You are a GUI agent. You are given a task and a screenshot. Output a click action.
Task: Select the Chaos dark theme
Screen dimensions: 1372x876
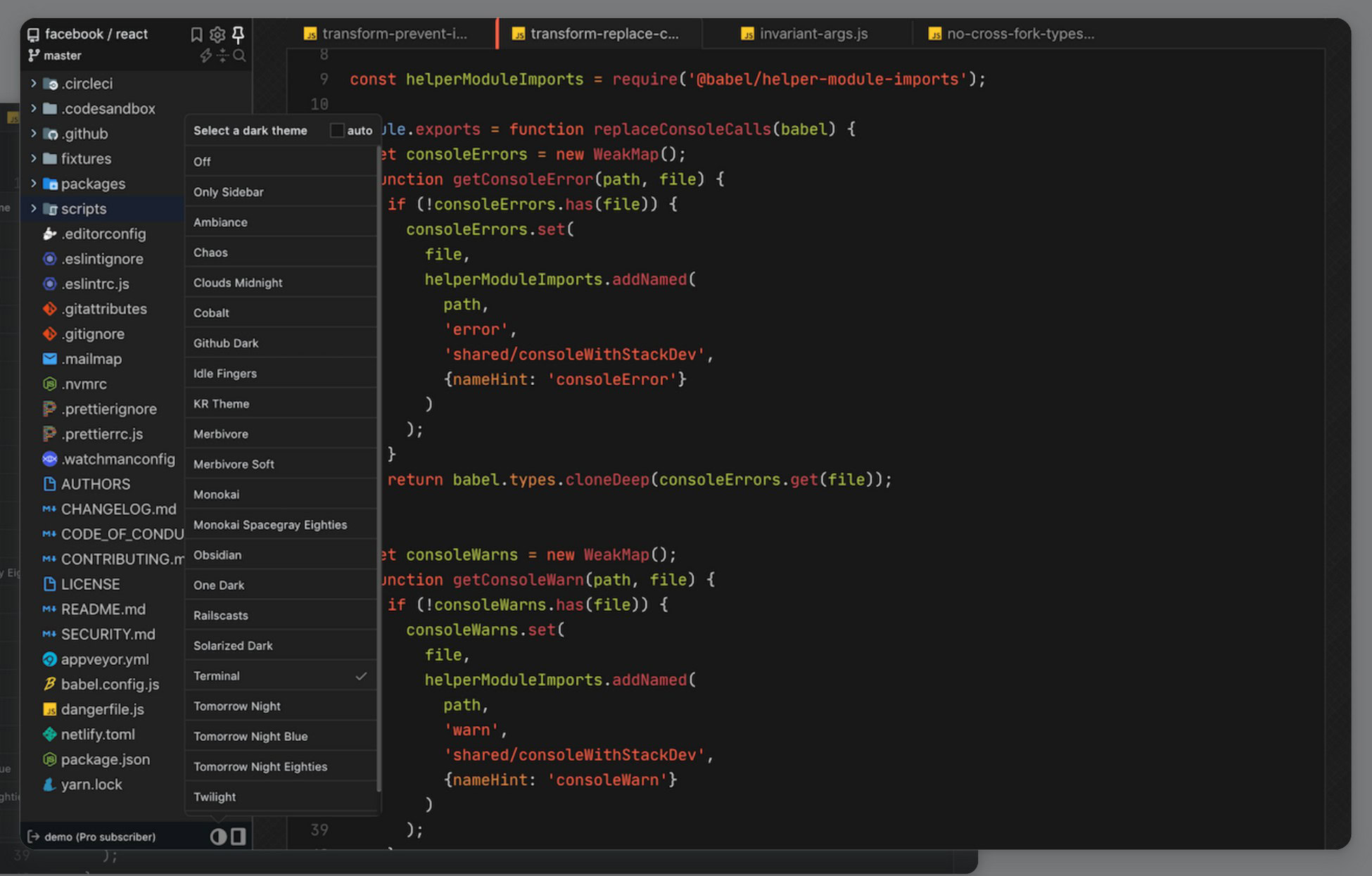pyautogui.click(x=281, y=252)
